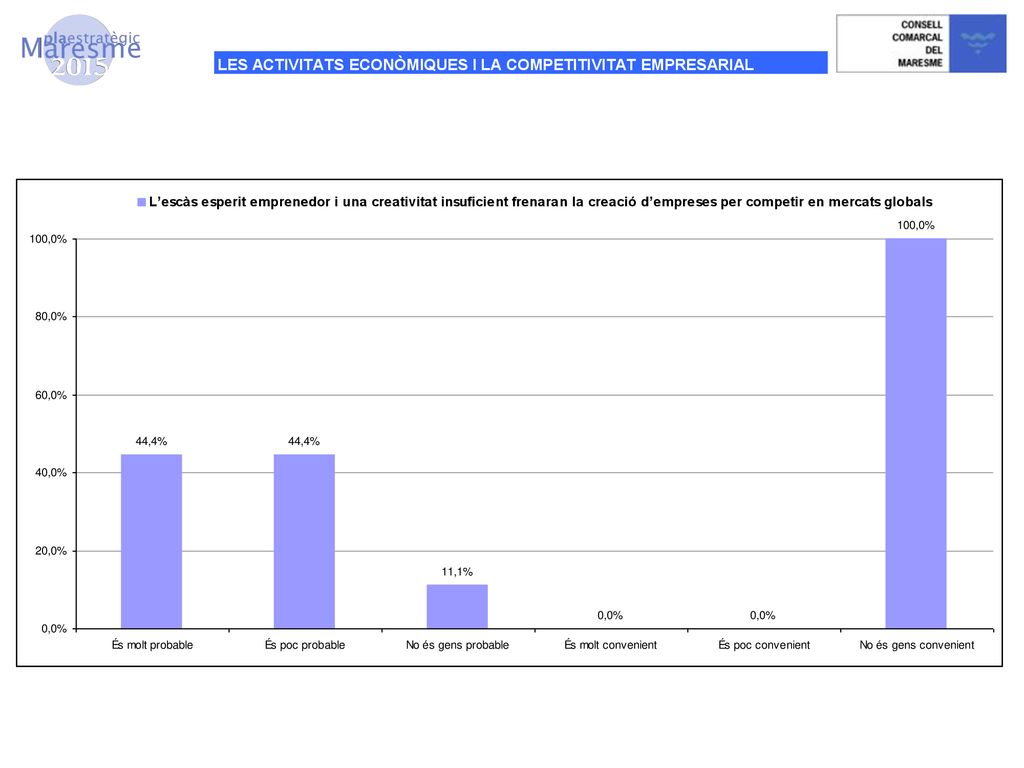
Task: Click the 80,0% y-axis tick label
Action: pos(51,317)
